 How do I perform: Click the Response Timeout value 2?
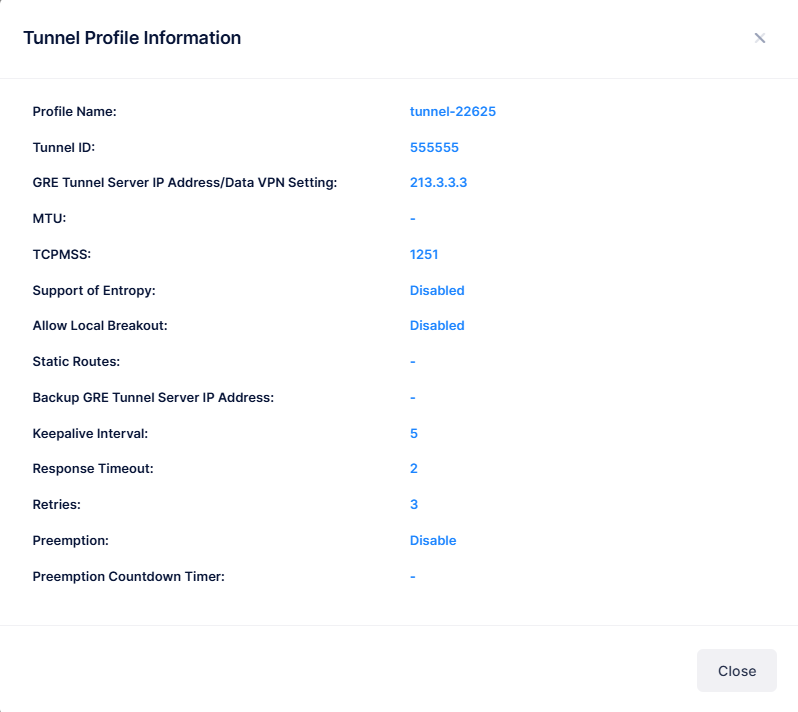pos(414,469)
